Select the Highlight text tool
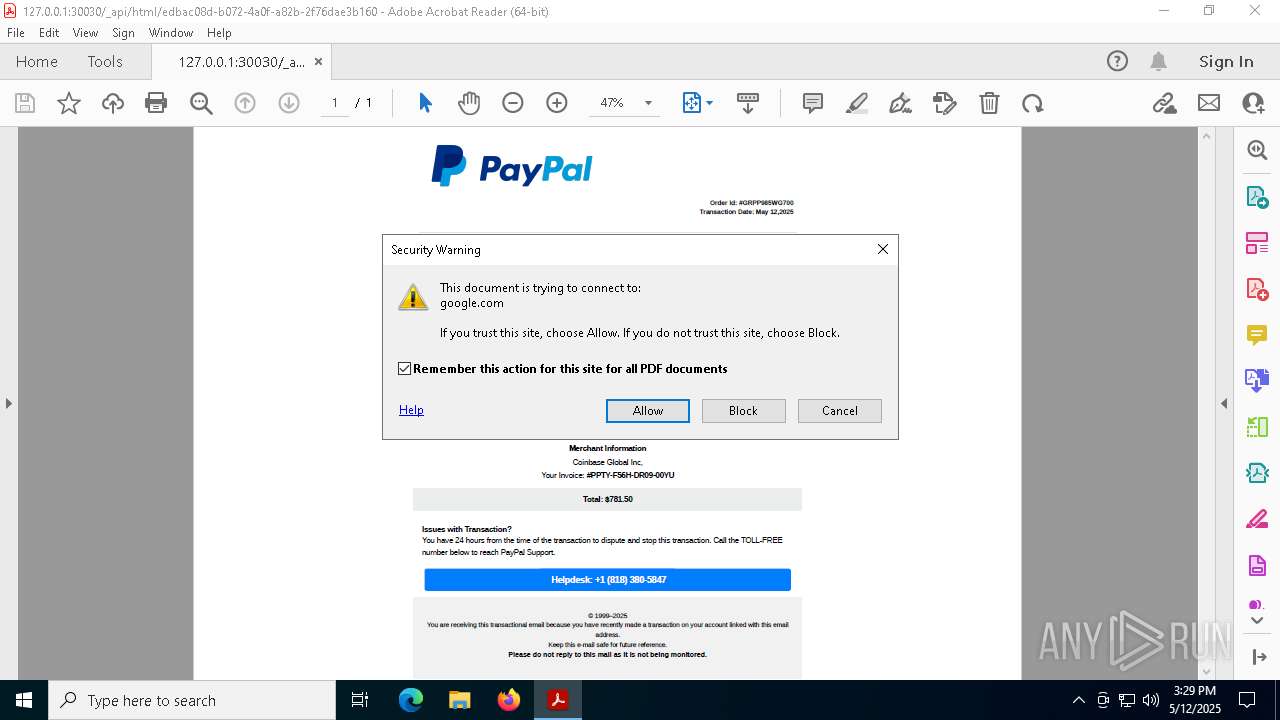This screenshot has height=720, width=1280. pyautogui.click(x=857, y=103)
